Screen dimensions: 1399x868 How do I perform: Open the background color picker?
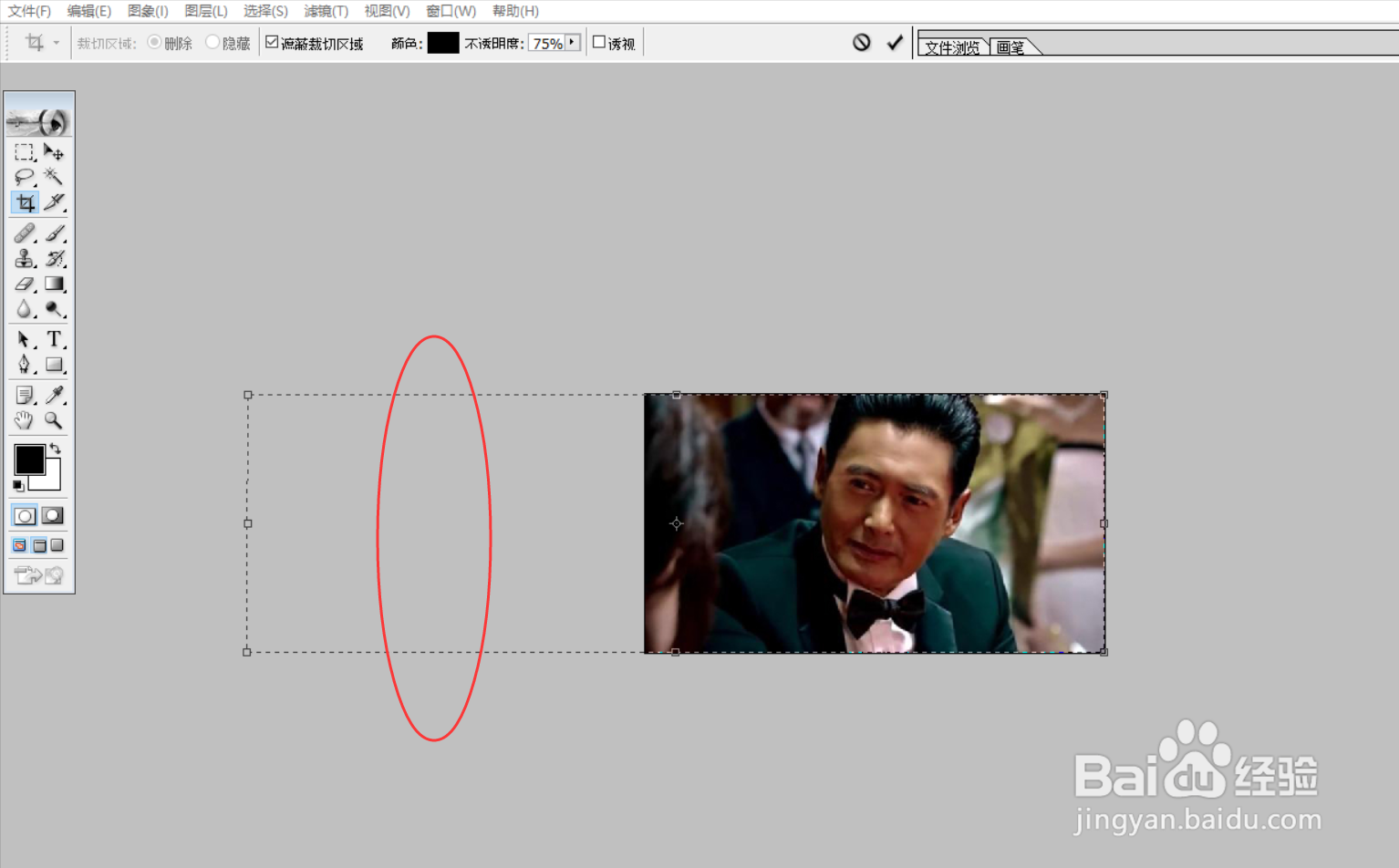51,480
